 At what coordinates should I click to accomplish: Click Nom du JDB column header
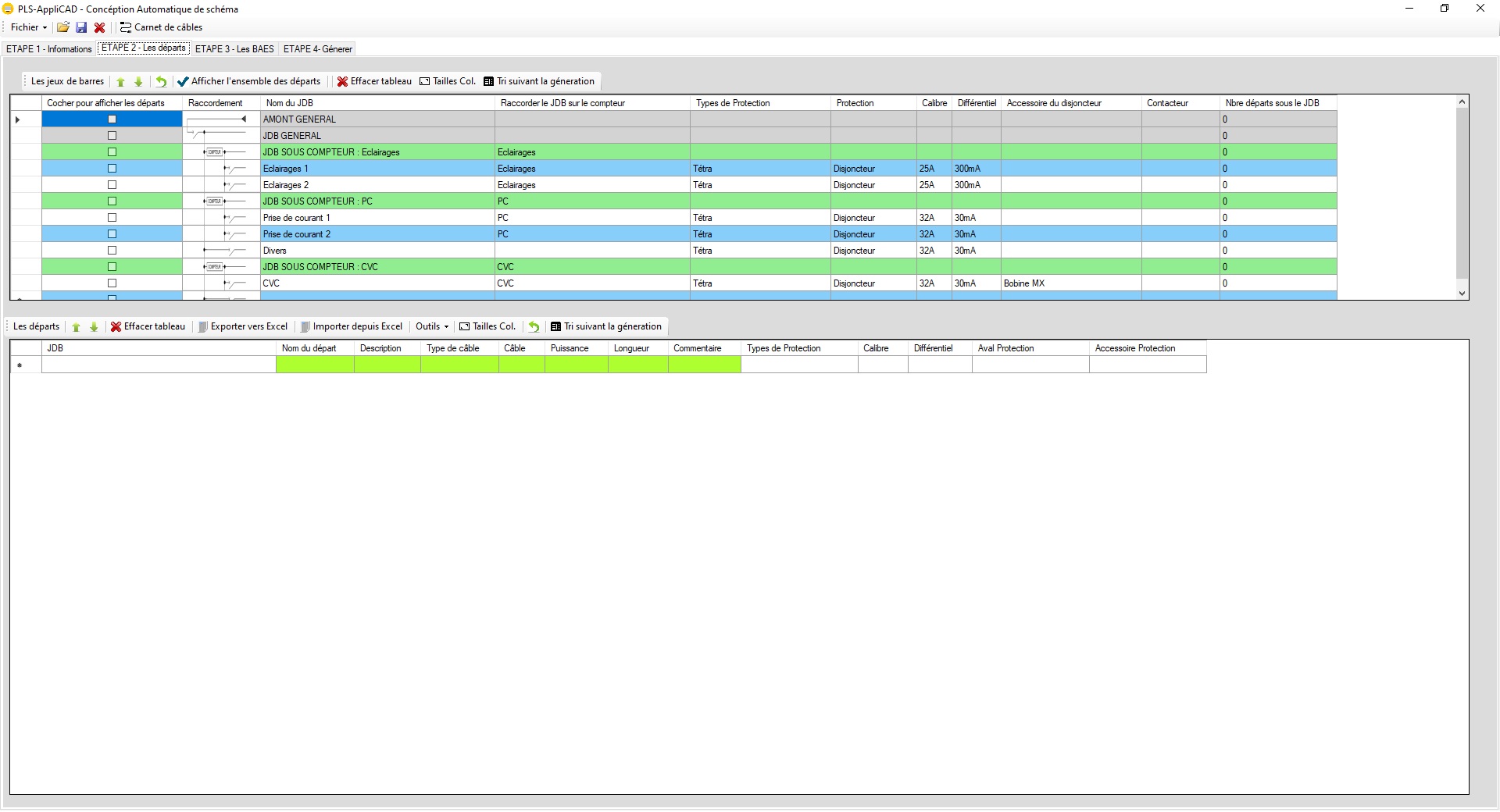tap(377, 103)
